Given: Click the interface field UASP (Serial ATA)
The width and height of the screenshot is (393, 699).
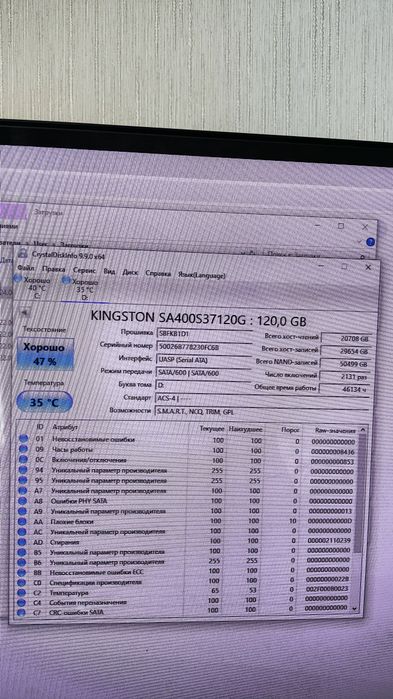Looking at the screenshot, I should coord(204,359).
